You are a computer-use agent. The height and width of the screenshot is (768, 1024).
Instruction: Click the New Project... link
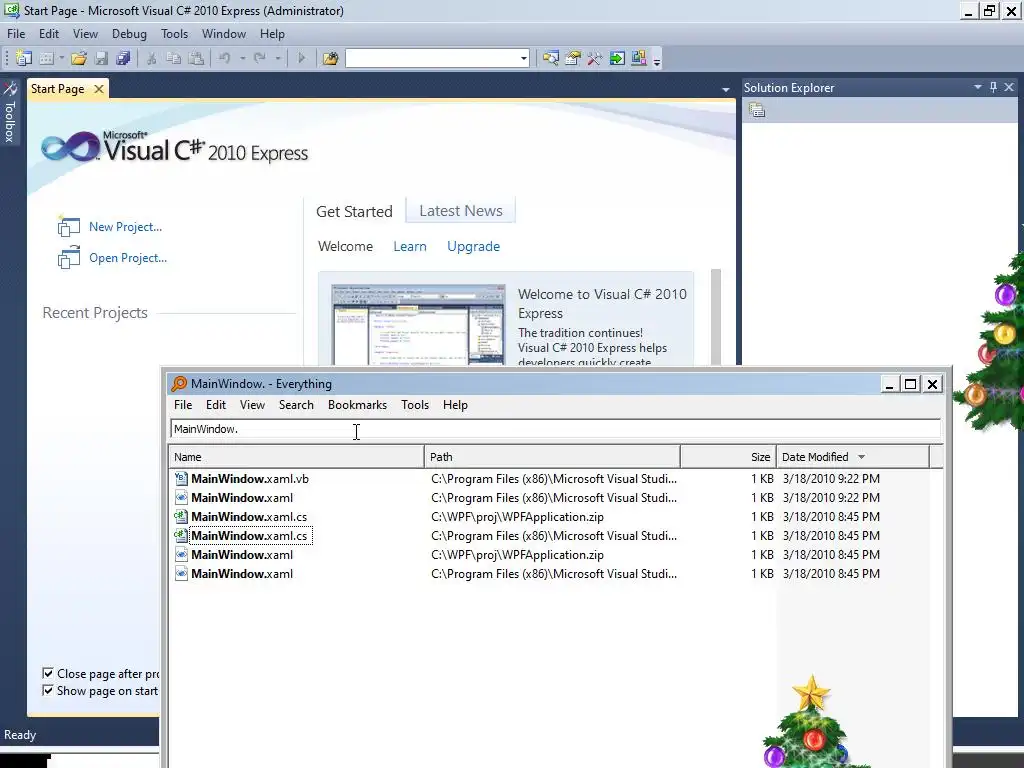[125, 227]
